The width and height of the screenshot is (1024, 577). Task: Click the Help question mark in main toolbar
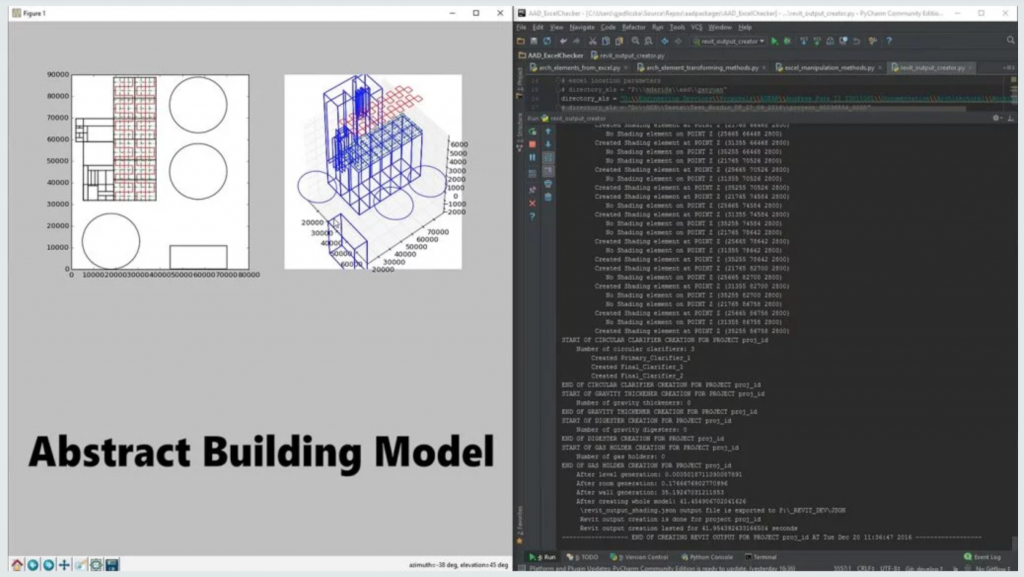(x=889, y=41)
